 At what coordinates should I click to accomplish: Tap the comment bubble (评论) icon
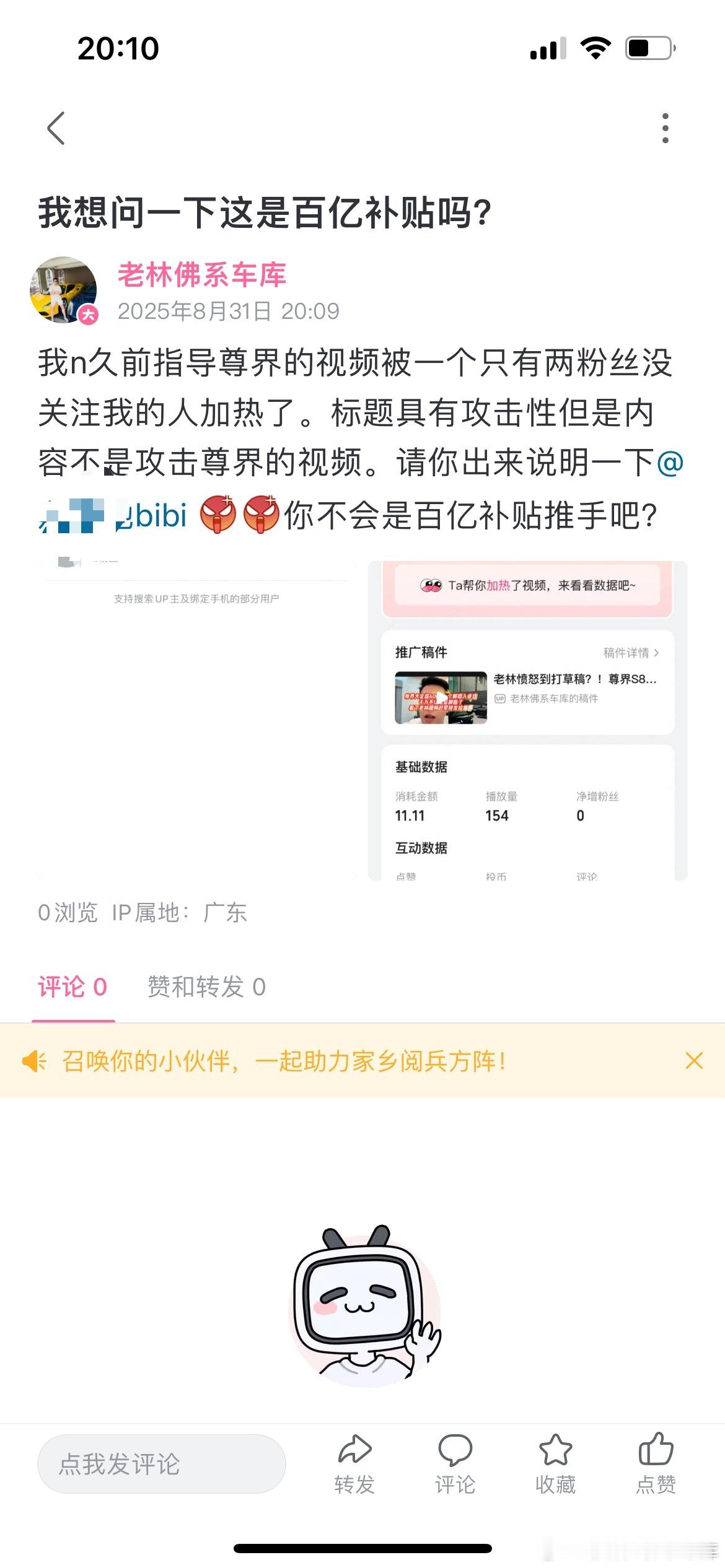point(455,1450)
